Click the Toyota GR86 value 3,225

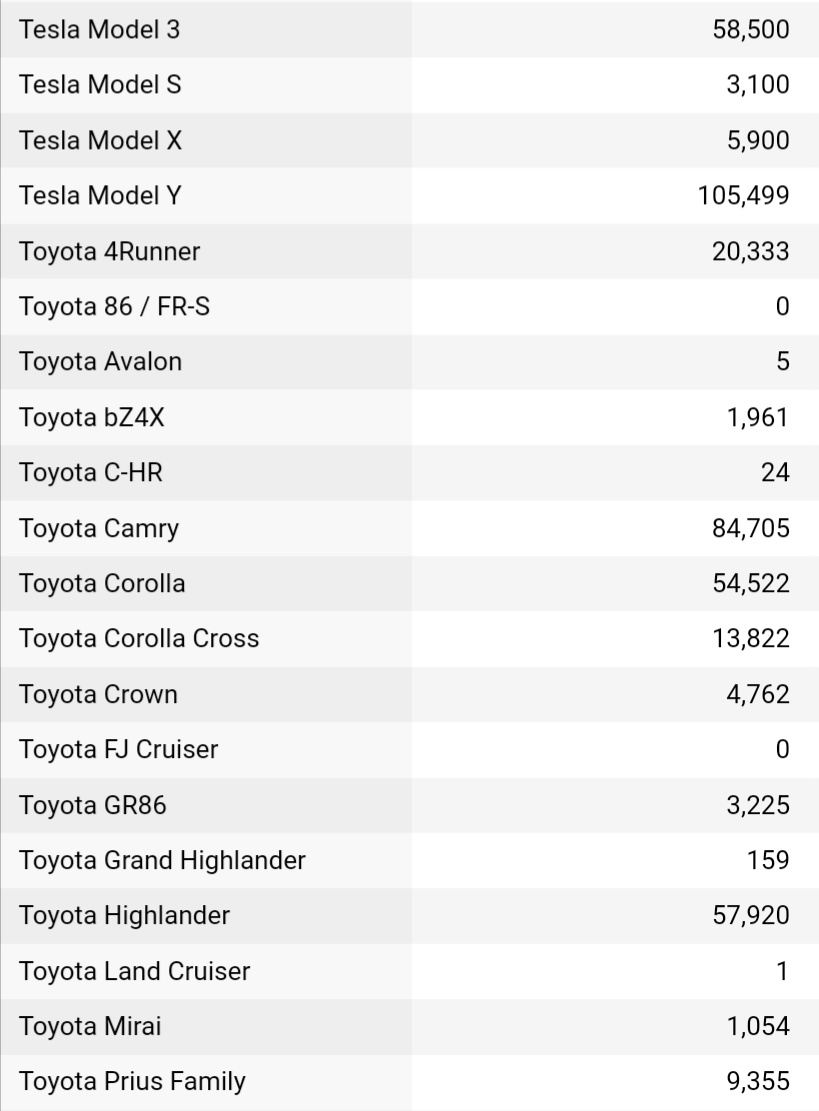tap(757, 804)
